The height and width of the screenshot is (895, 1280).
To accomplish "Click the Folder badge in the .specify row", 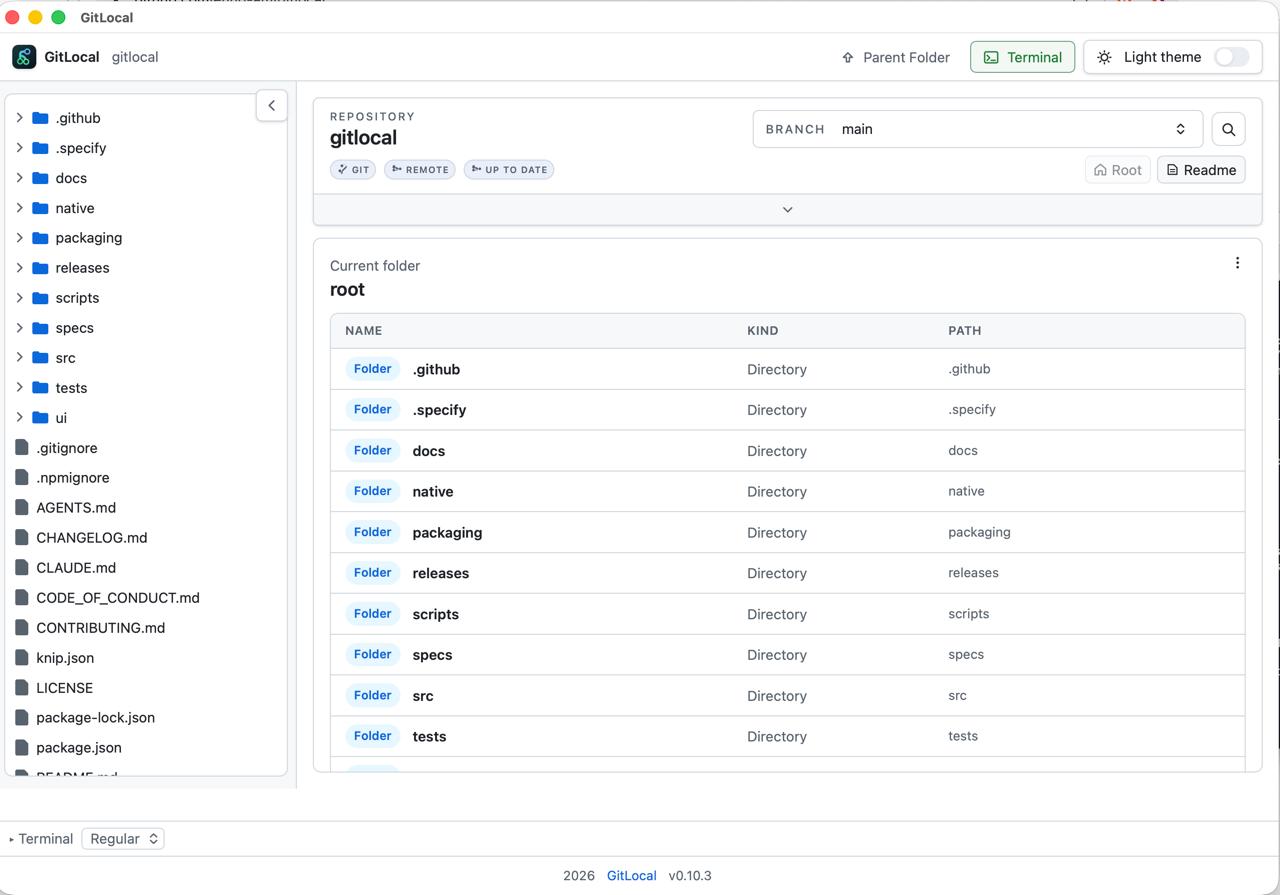I will click(x=372, y=409).
